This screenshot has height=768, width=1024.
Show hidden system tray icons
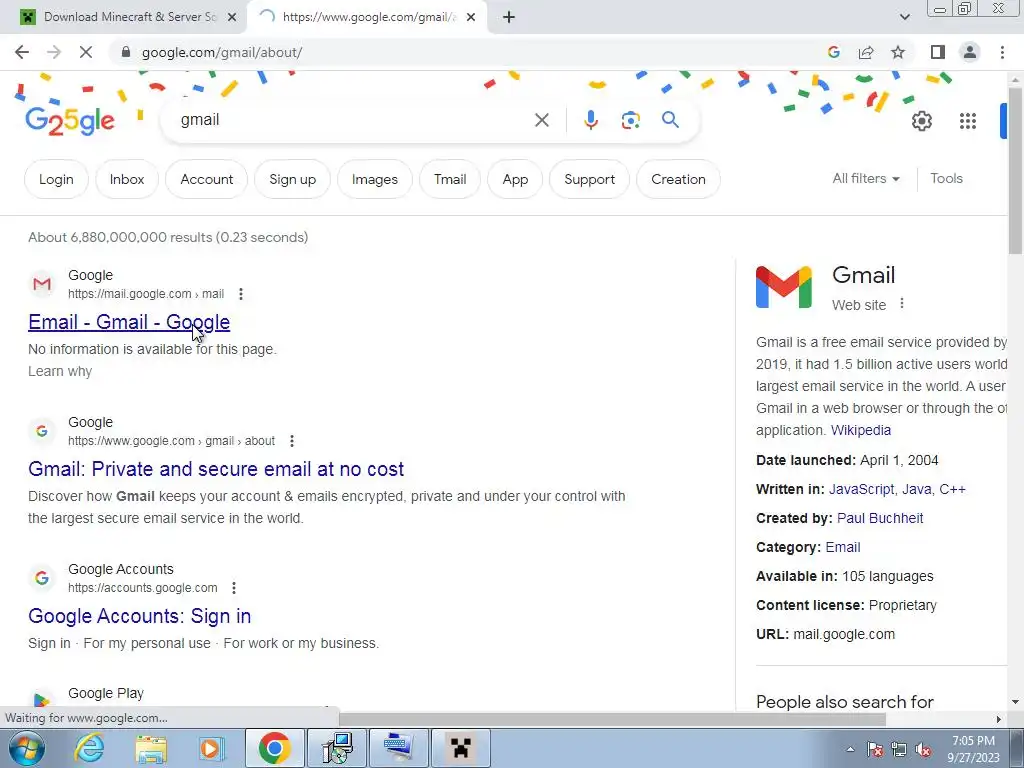pyautogui.click(x=850, y=749)
